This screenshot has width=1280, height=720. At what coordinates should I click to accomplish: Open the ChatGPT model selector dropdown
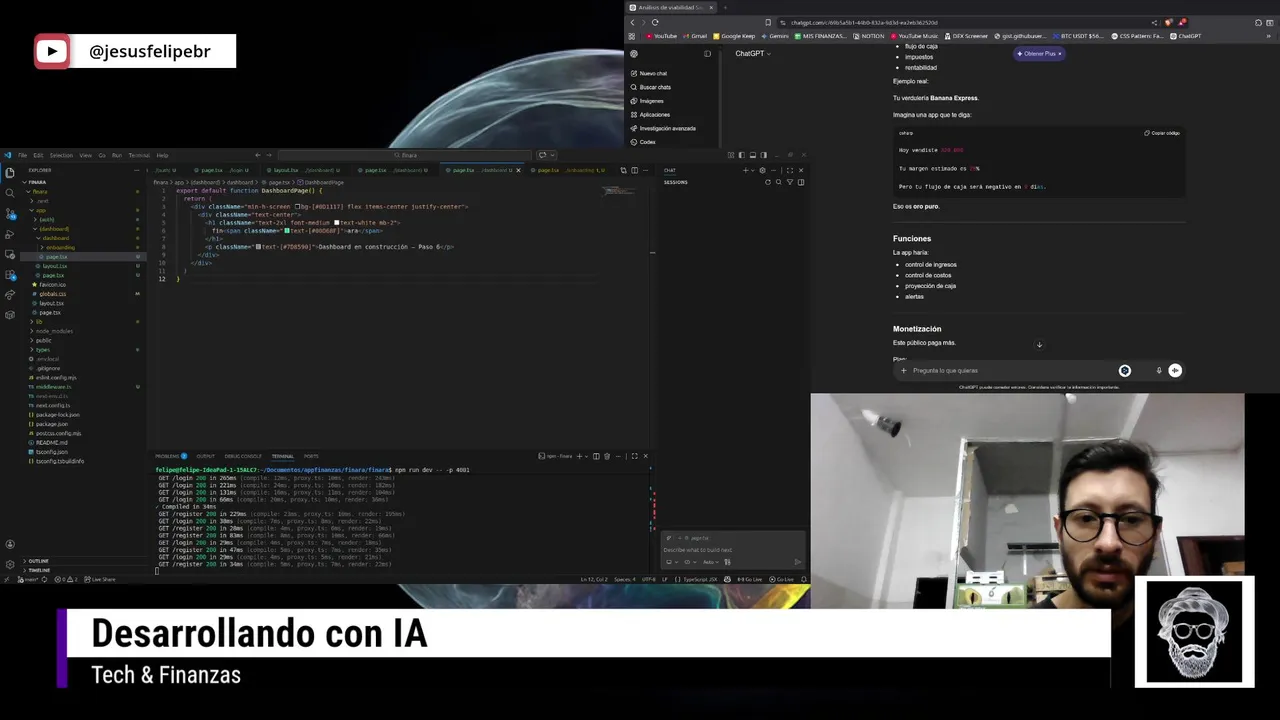(x=753, y=53)
